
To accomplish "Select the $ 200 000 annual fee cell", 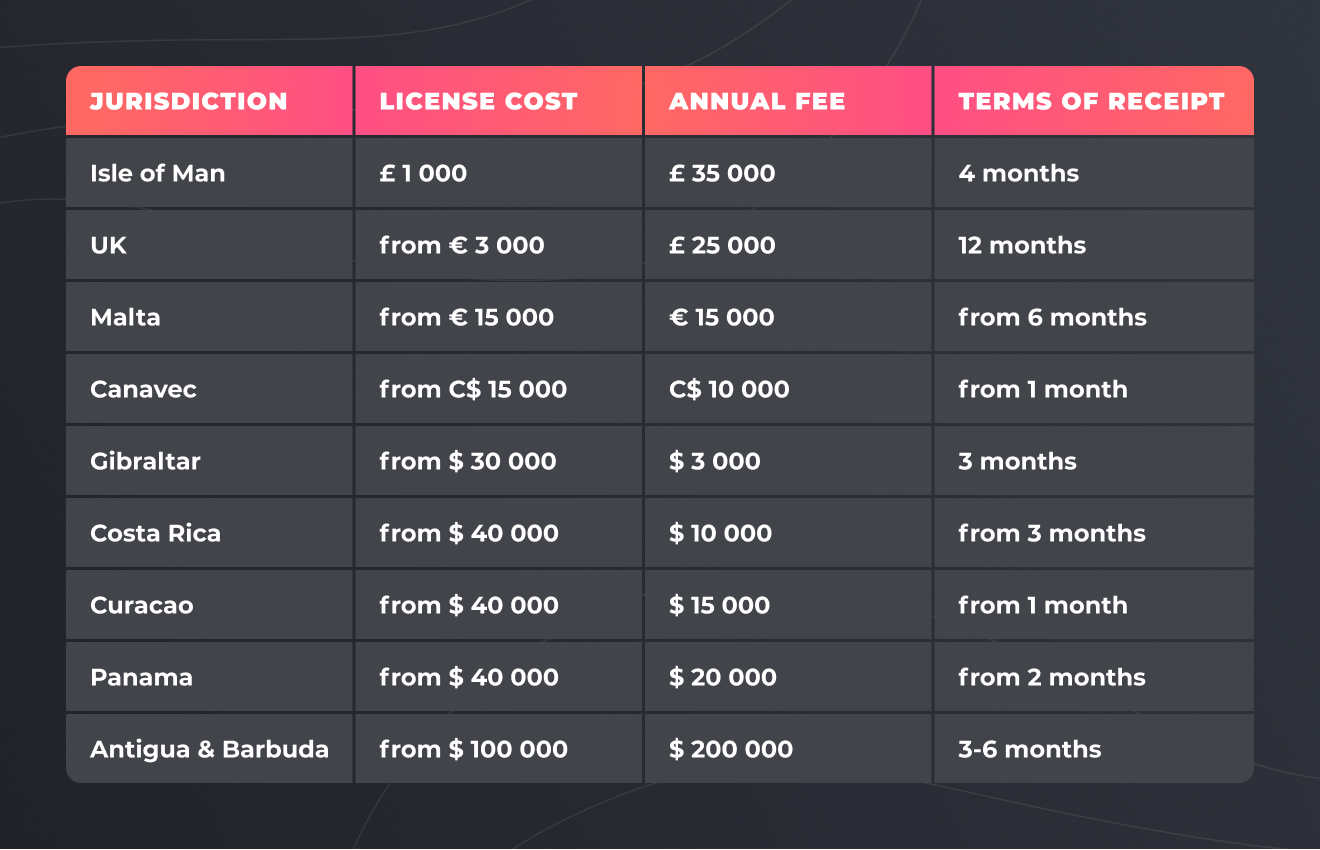I will pos(788,748).
